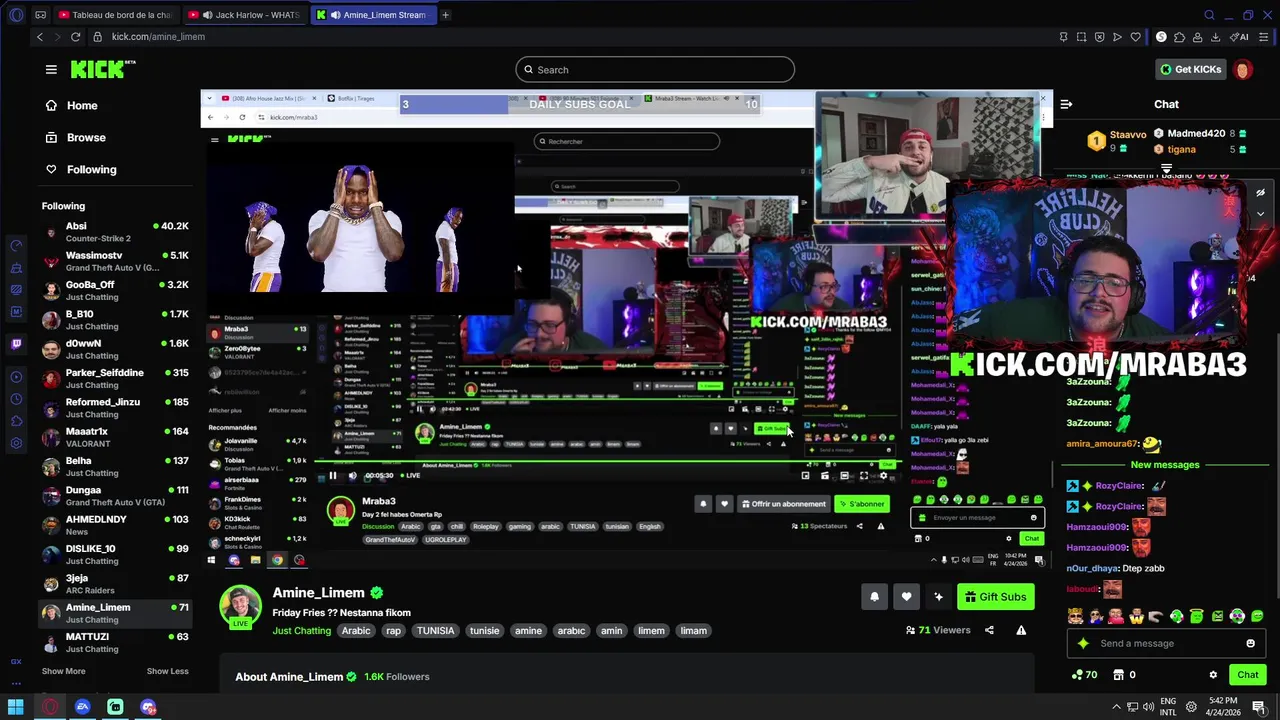Open Opera easy setup sliders icon
The width and height of the screenshot is (1280, 720).
(x=1265, y=37)
